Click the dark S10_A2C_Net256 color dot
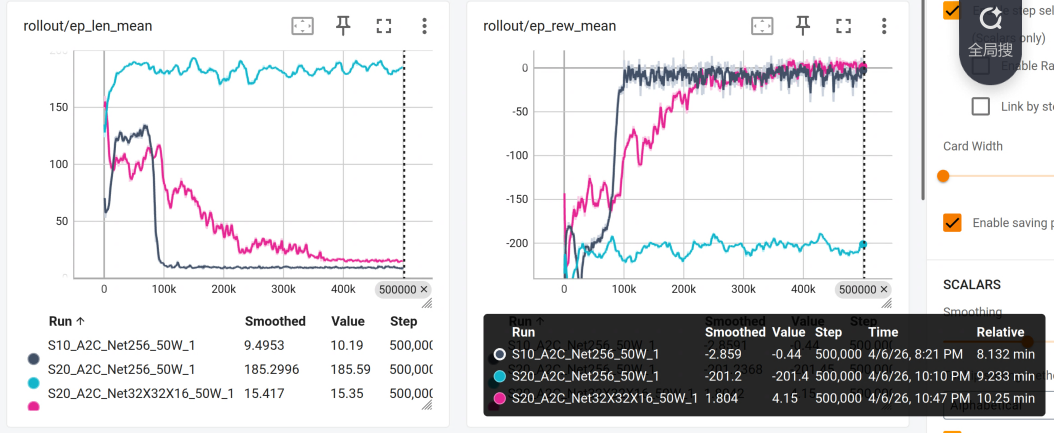 tap(32, 359)
